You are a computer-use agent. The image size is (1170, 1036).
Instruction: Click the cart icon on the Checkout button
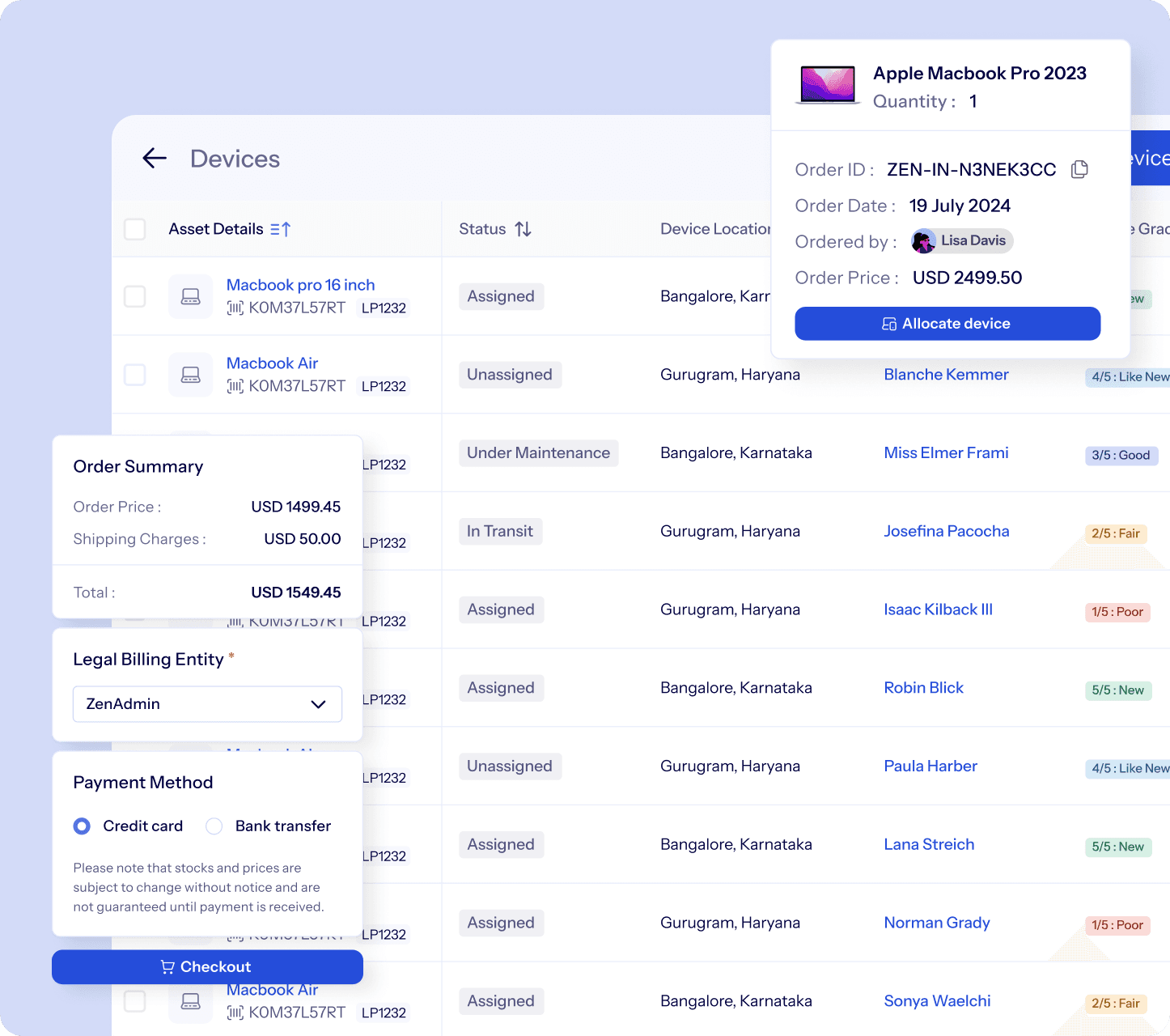coord(167,966)
